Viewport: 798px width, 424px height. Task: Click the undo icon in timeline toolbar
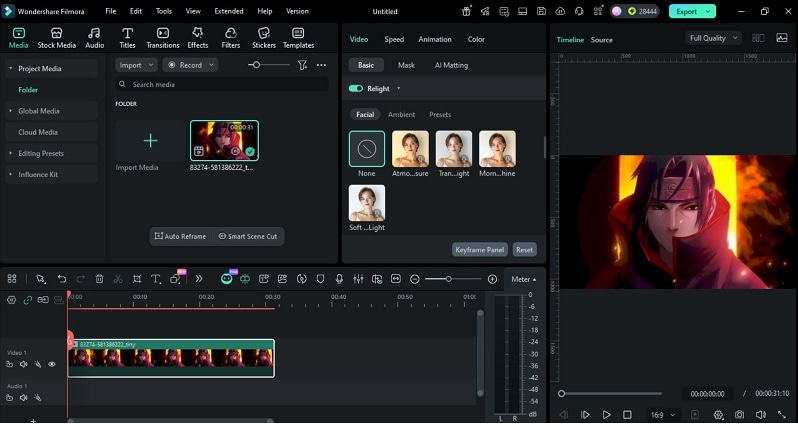pyautogui.click(x=62, y=278)
